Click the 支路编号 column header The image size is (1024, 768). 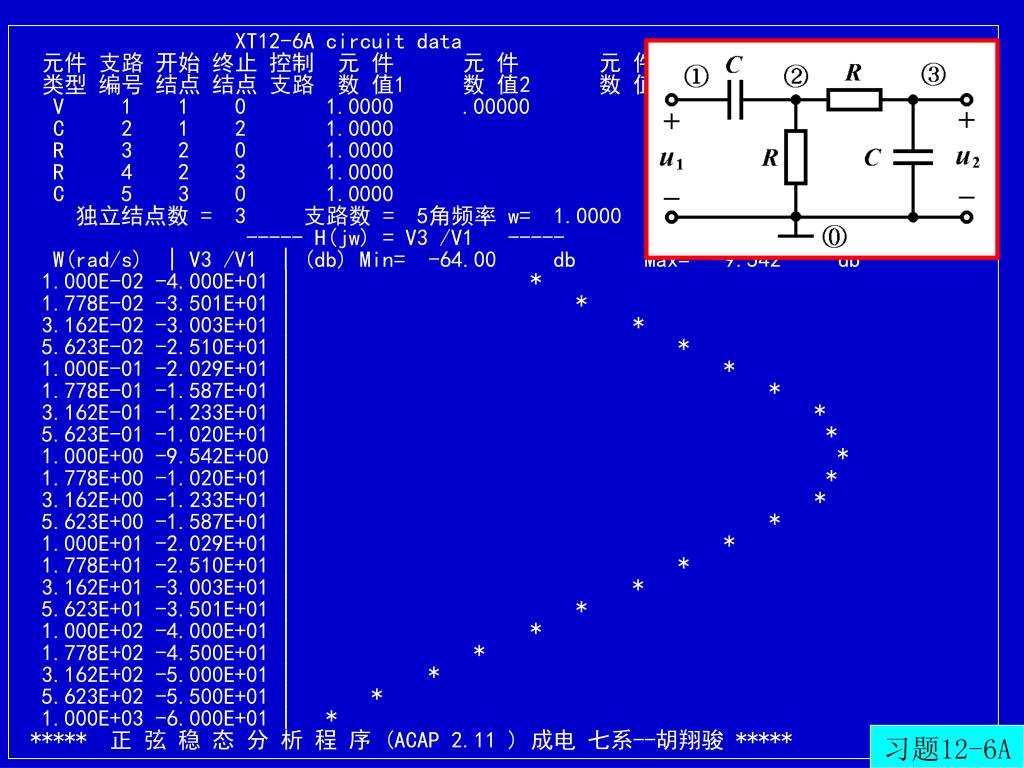(121, 74)
